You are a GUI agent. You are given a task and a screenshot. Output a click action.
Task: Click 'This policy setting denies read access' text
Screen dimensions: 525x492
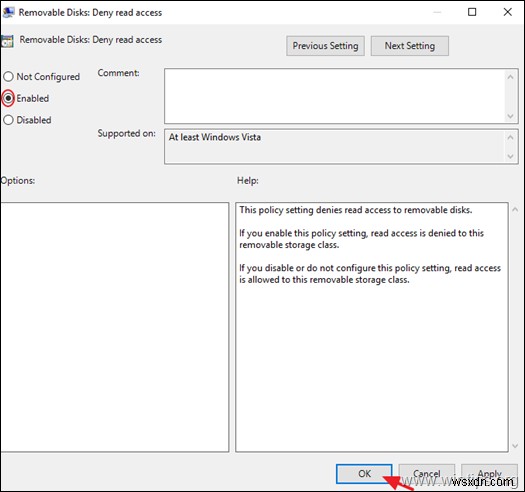point(356,210)
